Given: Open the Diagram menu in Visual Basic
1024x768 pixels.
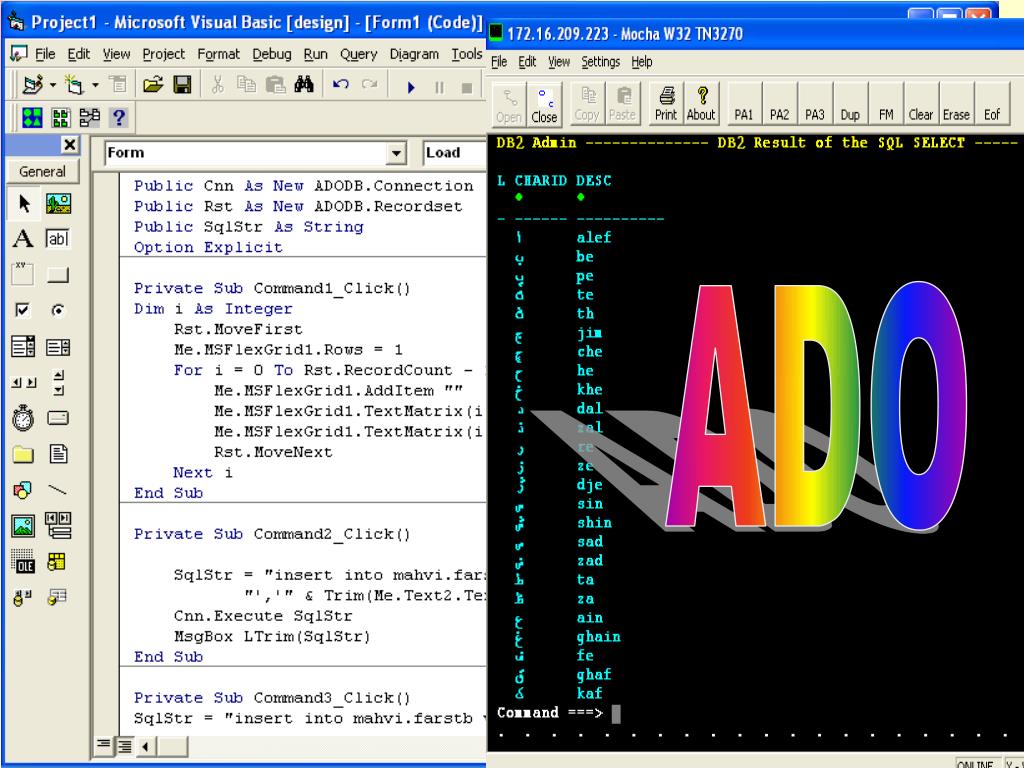Looking at the screenshot, I should [414, 54].
